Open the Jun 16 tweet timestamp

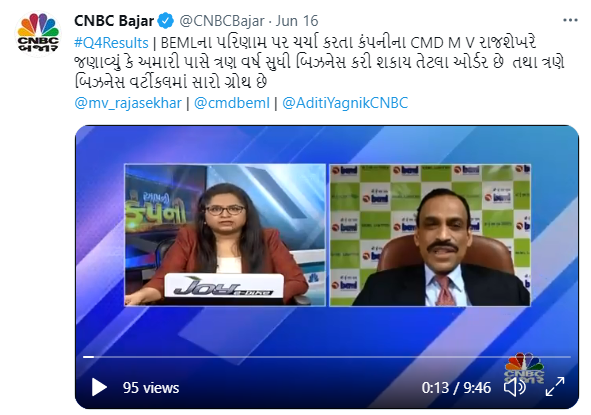[297, 21]
